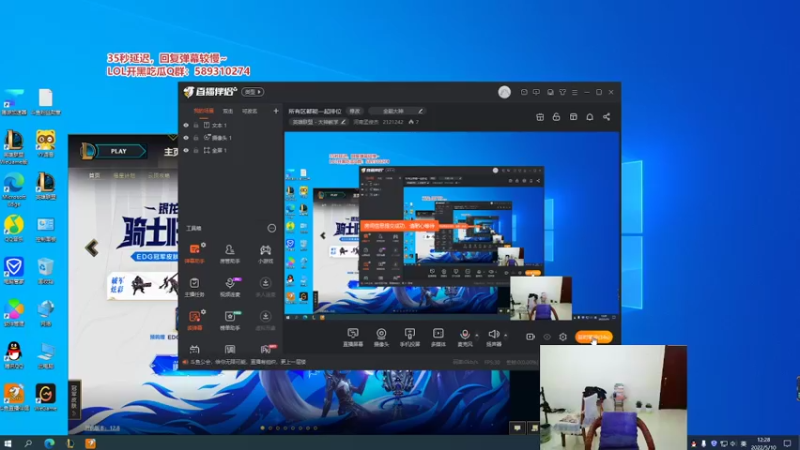Viewport: 800px width, 450px height.
Task: Open the 榜单助手 tool
Action: click(230, 320)
